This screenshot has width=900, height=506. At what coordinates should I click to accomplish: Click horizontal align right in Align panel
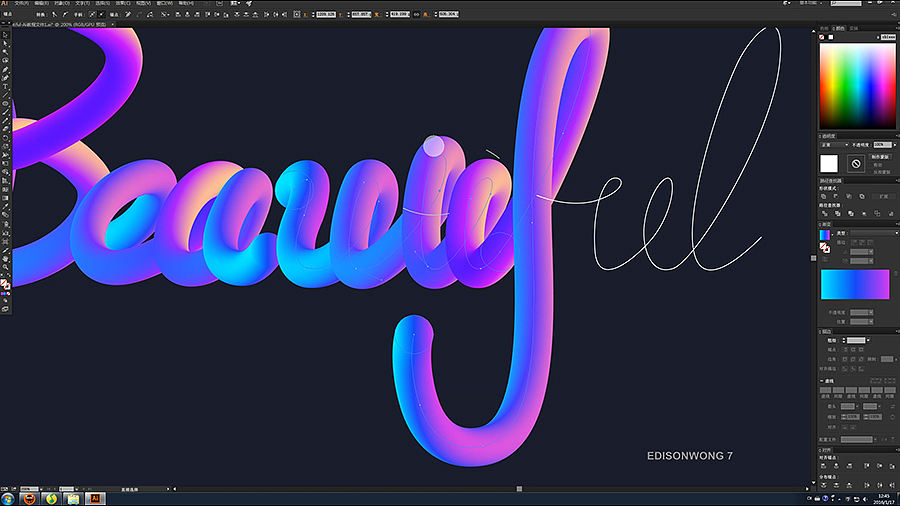848,466
